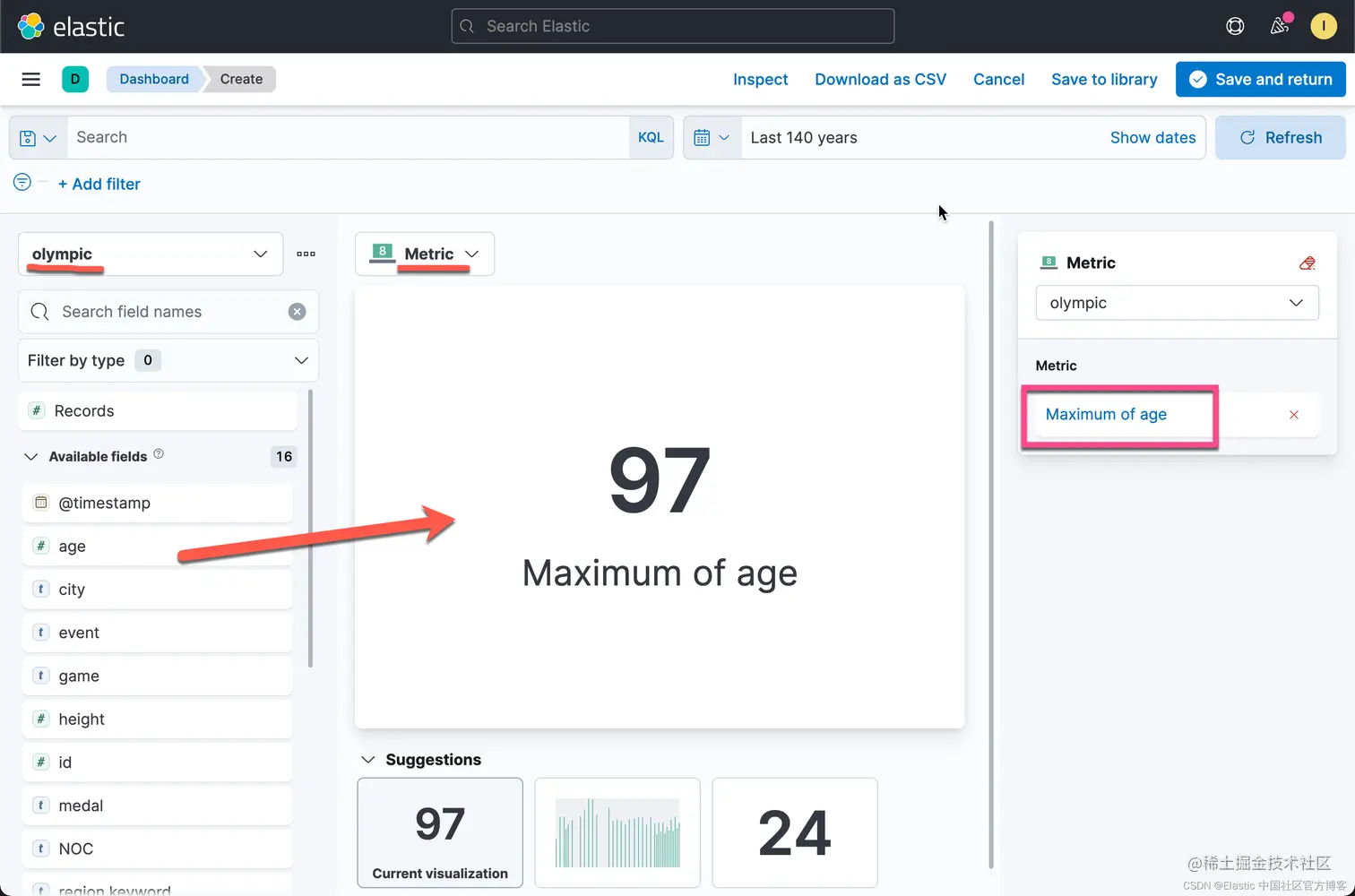Click the @timestamp date type icon
The height and width of the screenshot is (896, 1355).
click(40, 503)
